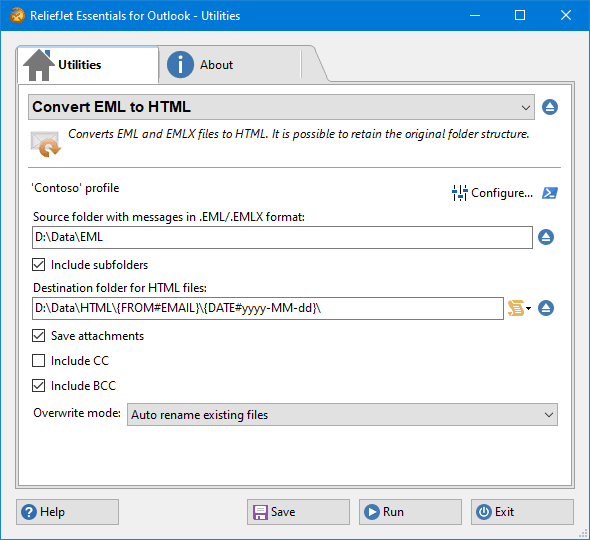Viewport: 590px width, 540px height.
Task: Click the Configure sliders icon
Action: click(459, 193)
